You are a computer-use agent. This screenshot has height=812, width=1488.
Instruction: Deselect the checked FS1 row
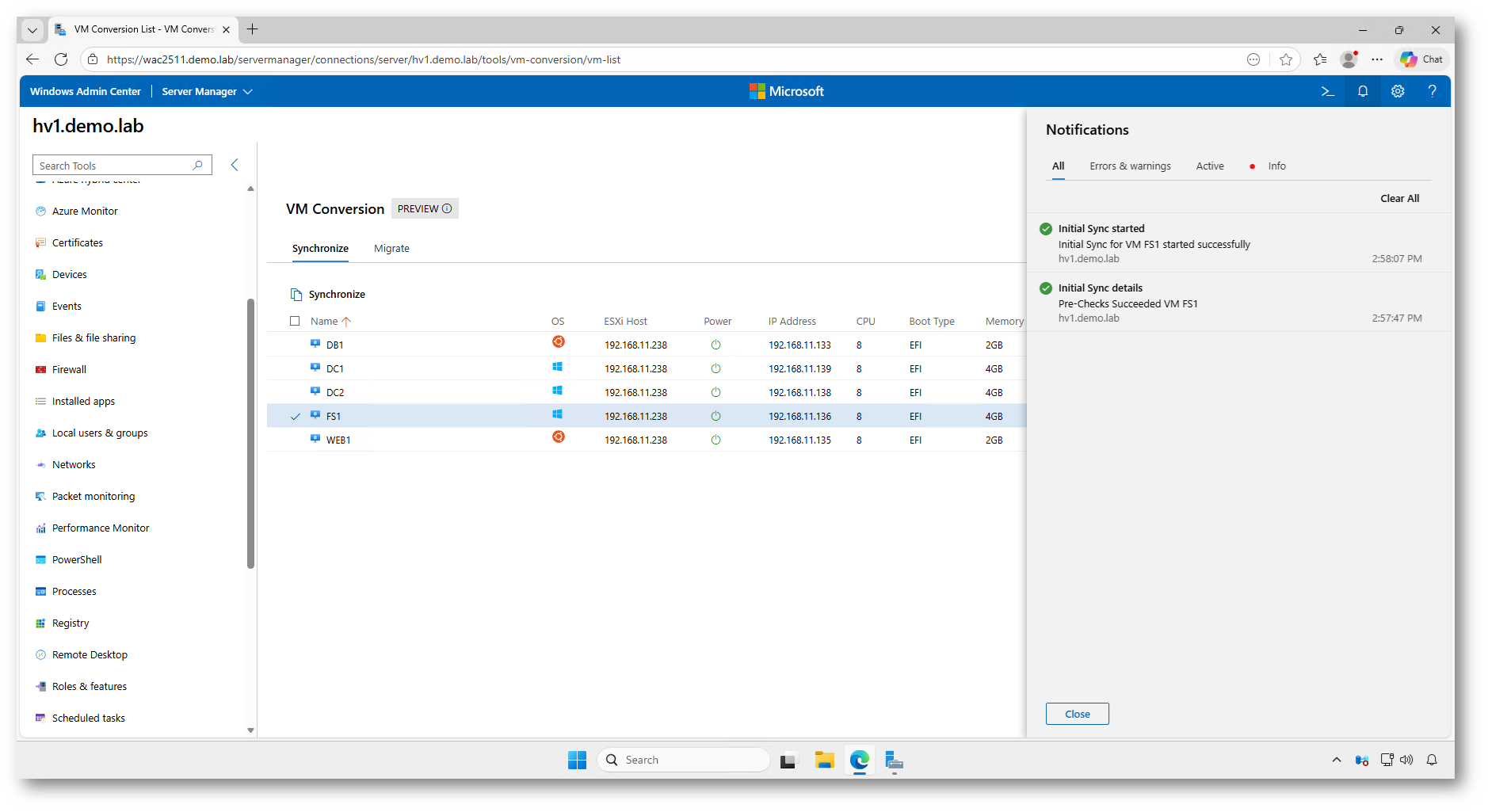pyautogui.click(x=296, y=417)
